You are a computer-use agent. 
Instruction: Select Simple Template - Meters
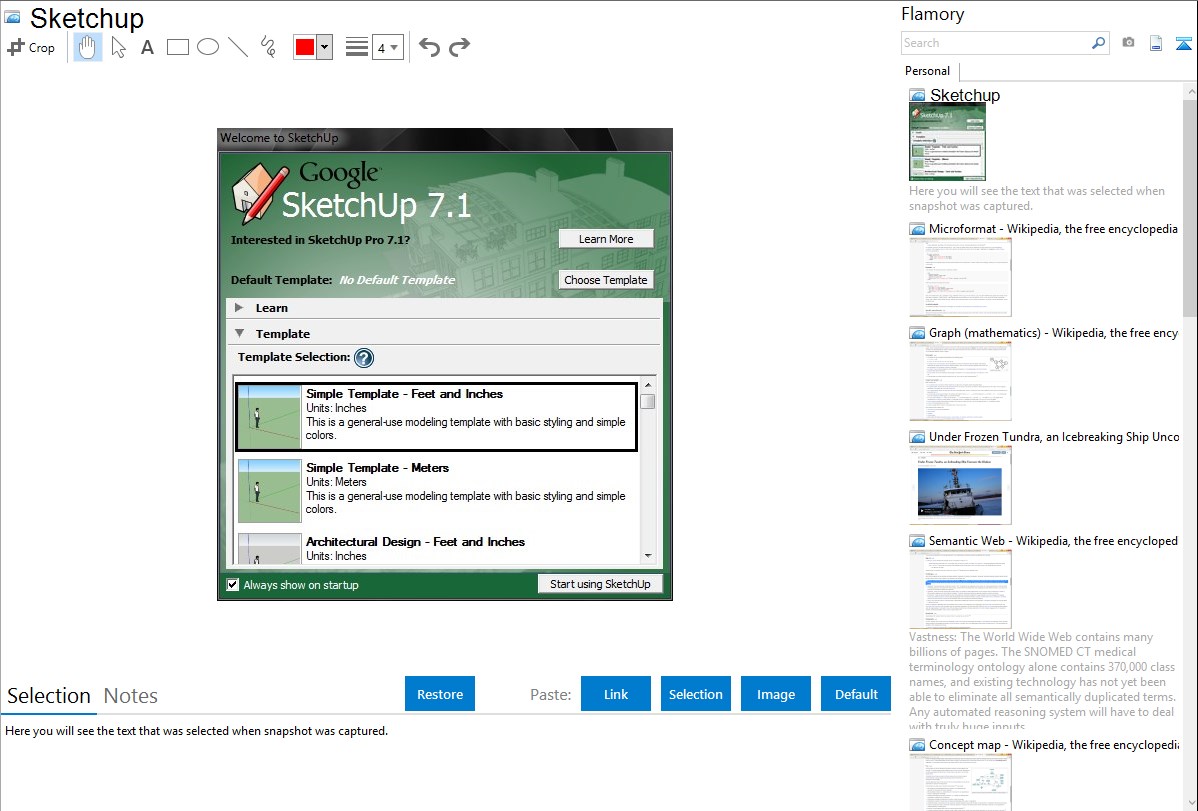[436, 490]
